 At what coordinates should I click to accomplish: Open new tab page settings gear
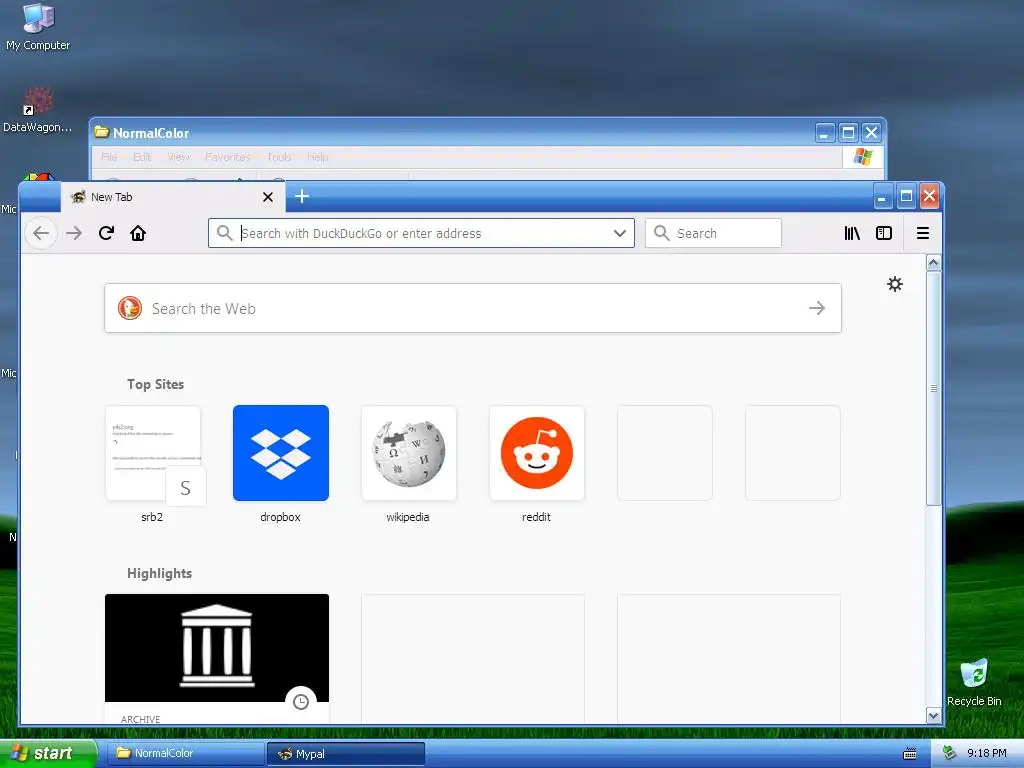coord(895,284)
